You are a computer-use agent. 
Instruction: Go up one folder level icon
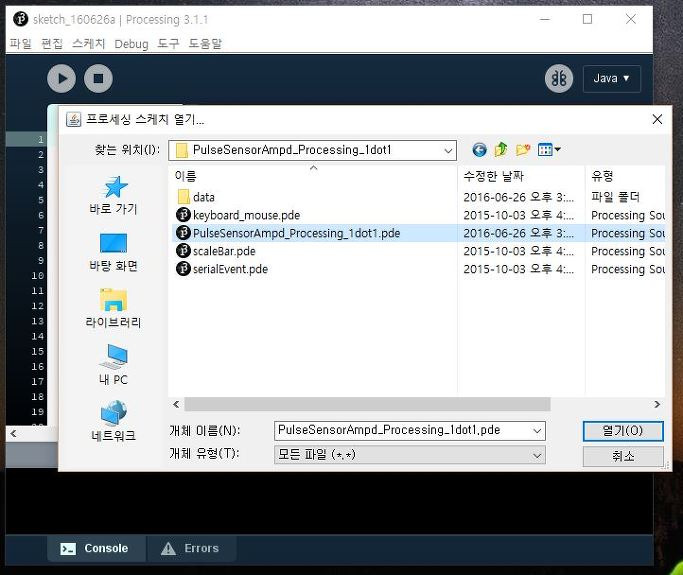point(501,150)
